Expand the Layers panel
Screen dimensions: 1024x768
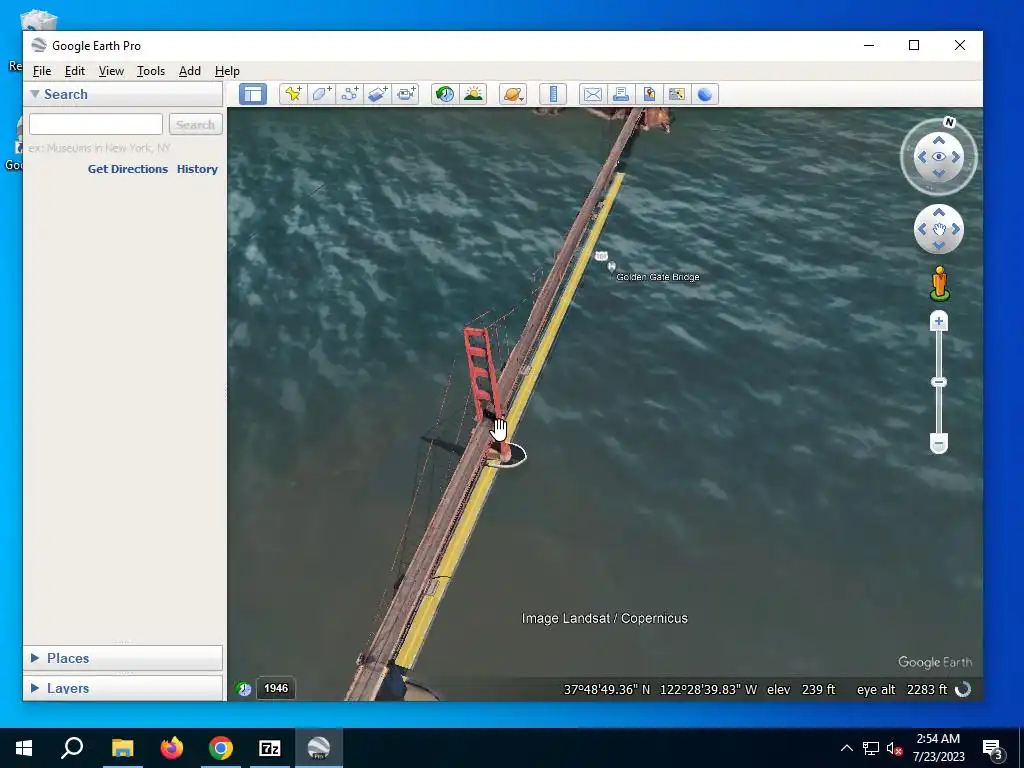[x=35, y=688]
